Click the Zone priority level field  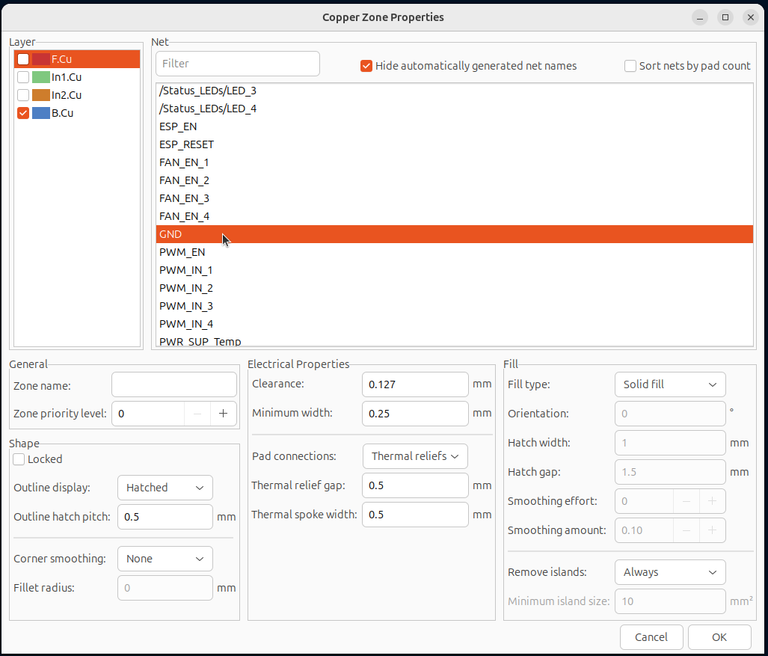(148, 413)
